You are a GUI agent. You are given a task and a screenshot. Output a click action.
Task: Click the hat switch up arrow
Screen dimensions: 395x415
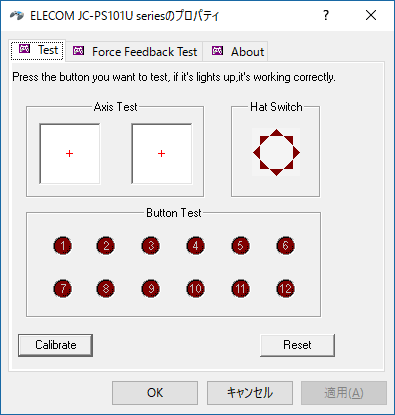point(276,133)
